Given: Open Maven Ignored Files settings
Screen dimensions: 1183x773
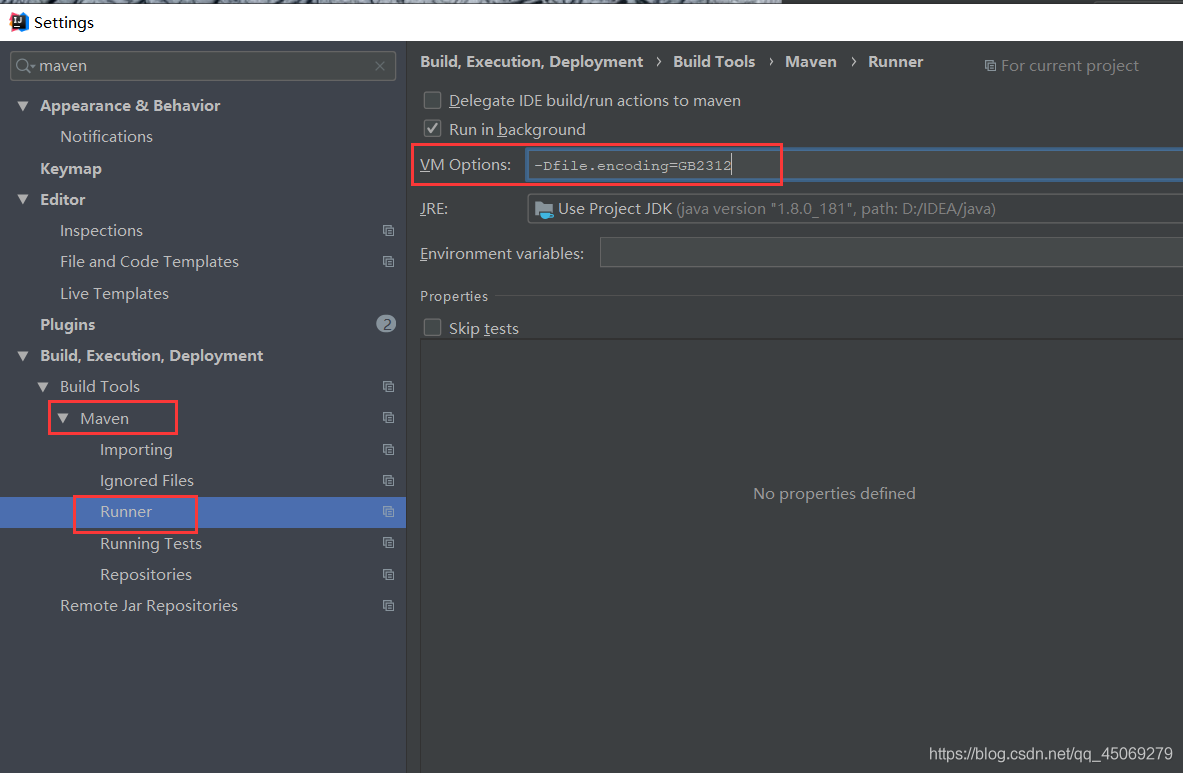Looking at the screenshot, I should [x=147, y=481].
